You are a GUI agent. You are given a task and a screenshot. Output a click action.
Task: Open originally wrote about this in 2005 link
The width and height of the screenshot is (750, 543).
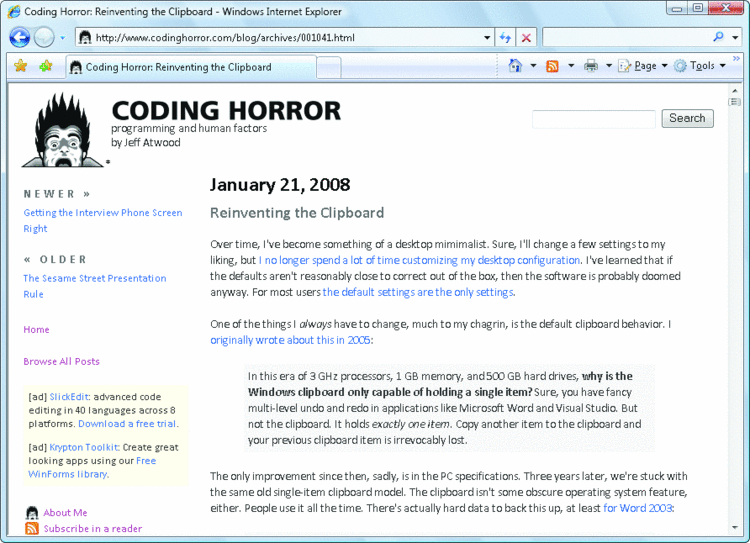[x=290, y=340]
